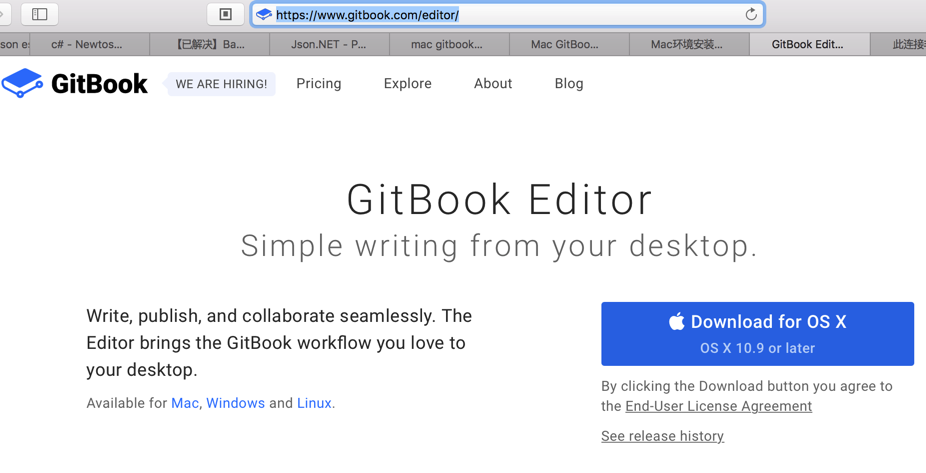Download GitBook Editor for OS X
Screen dimensions: 926x473
757,333
